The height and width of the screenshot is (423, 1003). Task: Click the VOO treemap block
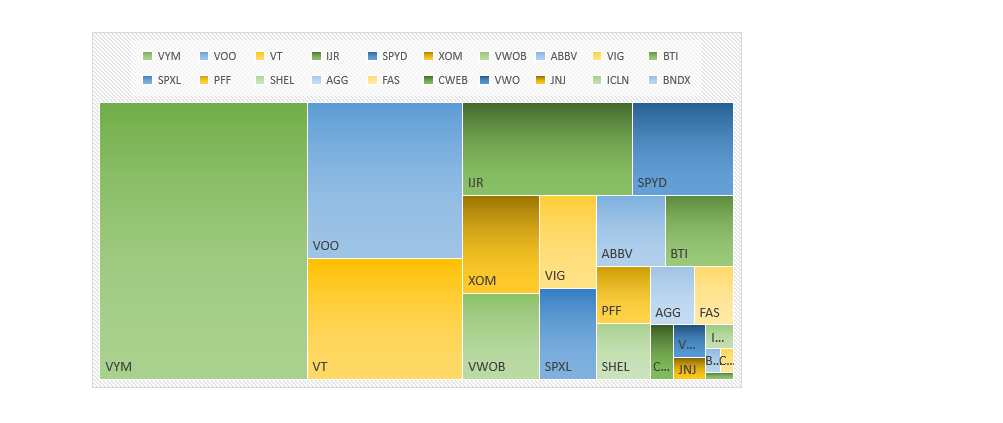tap(384, 180)
